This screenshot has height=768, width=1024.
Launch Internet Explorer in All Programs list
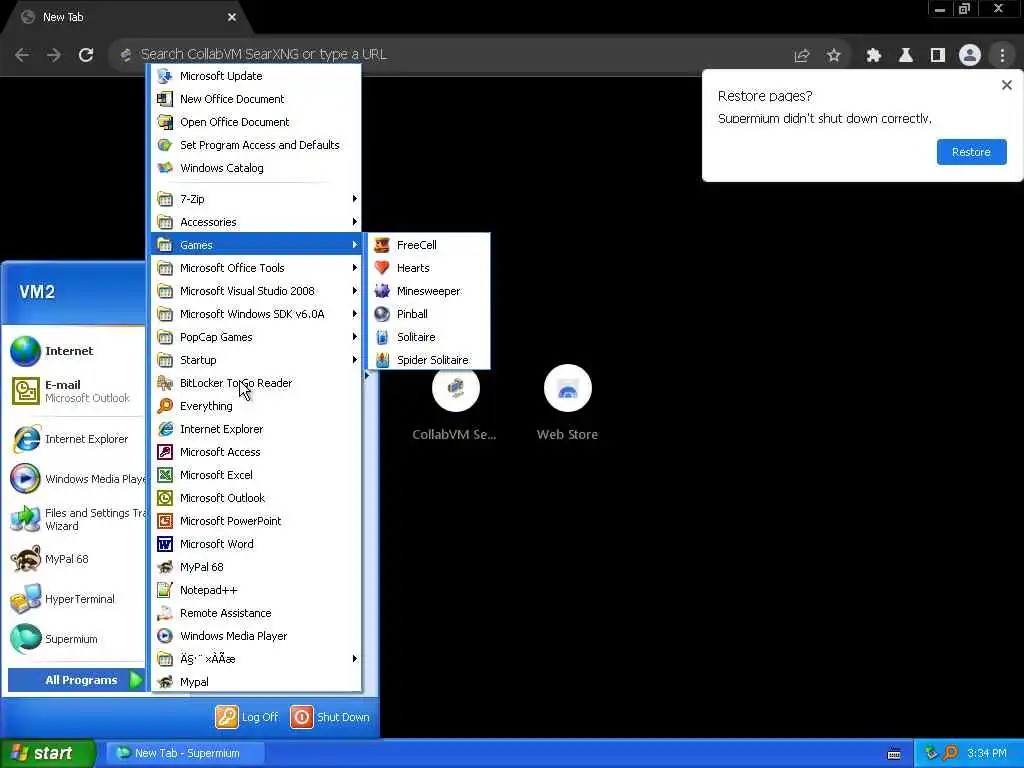(x=256, y=429)
